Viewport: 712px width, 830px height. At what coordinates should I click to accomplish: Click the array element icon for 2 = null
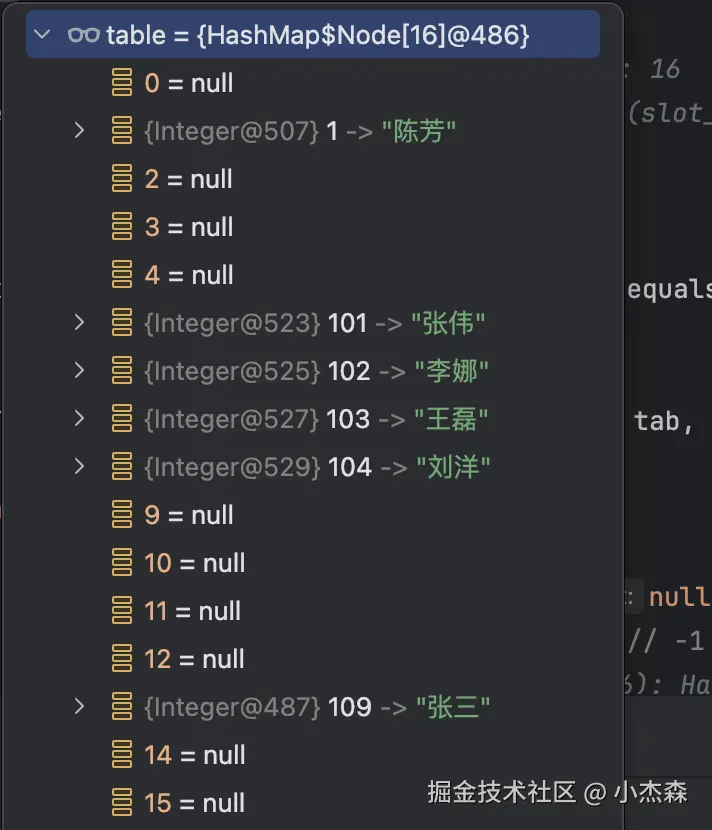click(x=122, y=178)
